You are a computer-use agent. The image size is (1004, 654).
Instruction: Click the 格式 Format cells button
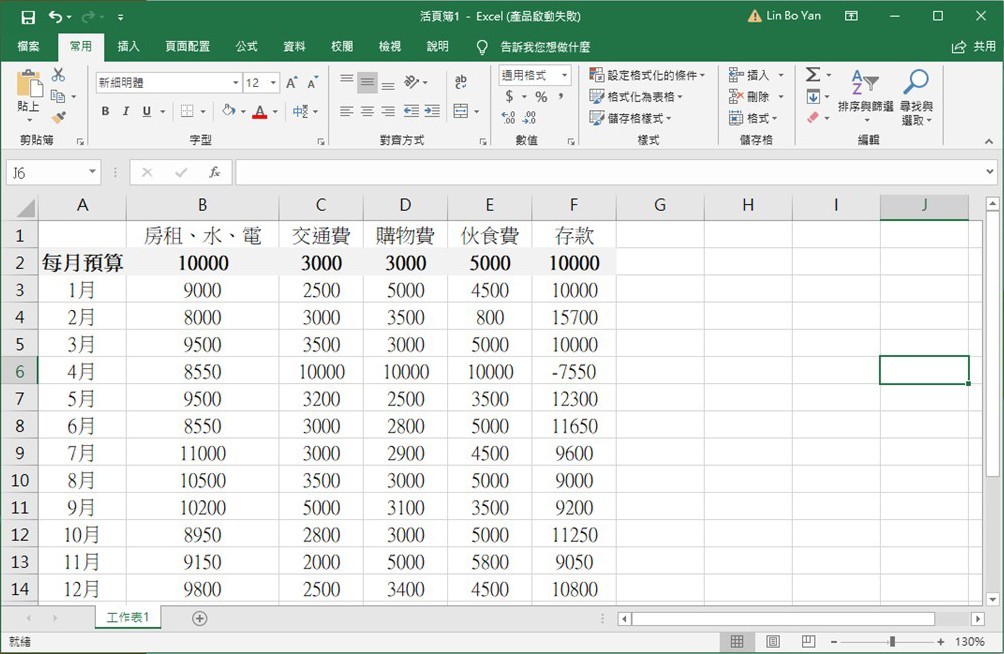[x=754, y=118]
